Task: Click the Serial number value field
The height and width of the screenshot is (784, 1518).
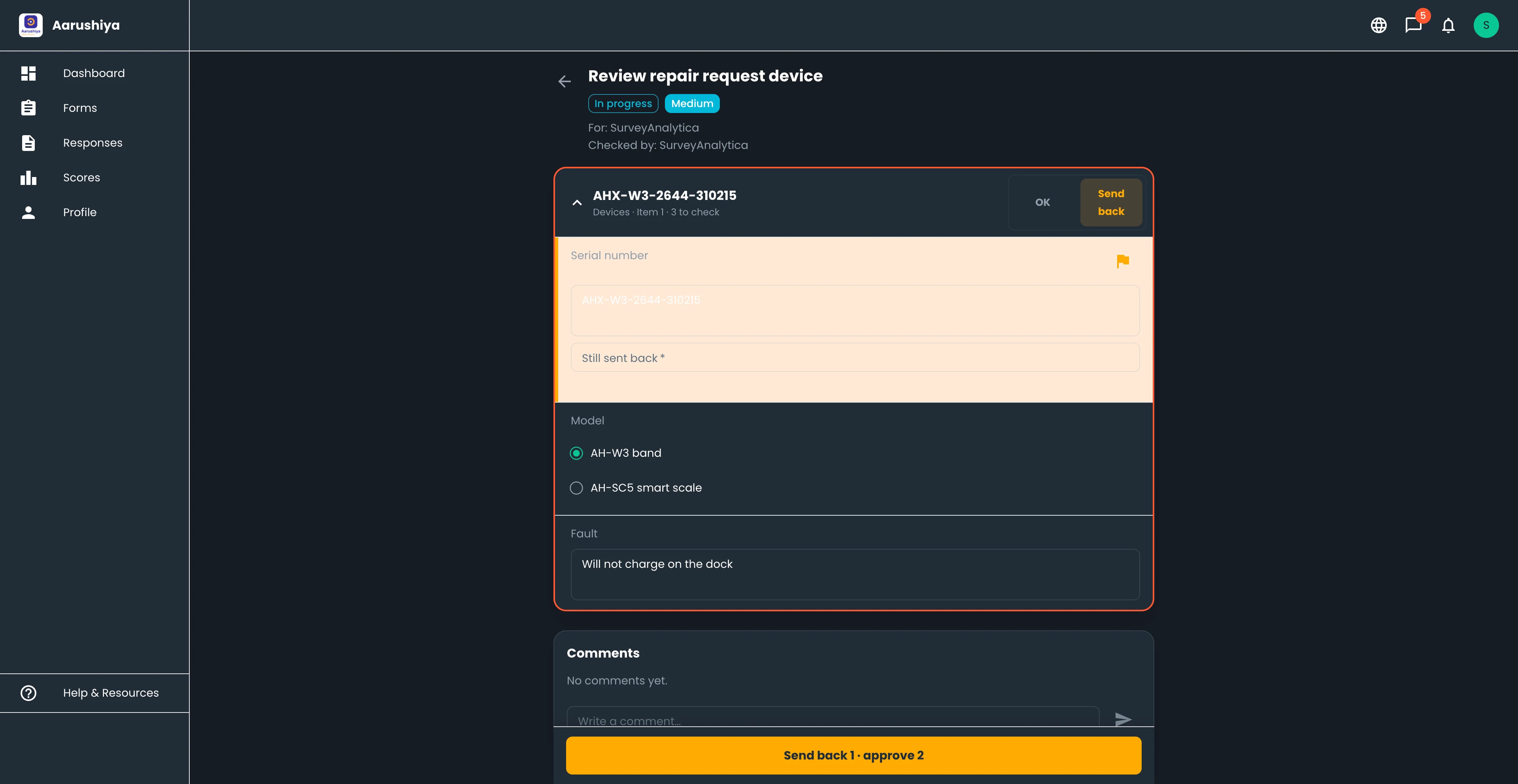Action: click(x=854, y=311)
